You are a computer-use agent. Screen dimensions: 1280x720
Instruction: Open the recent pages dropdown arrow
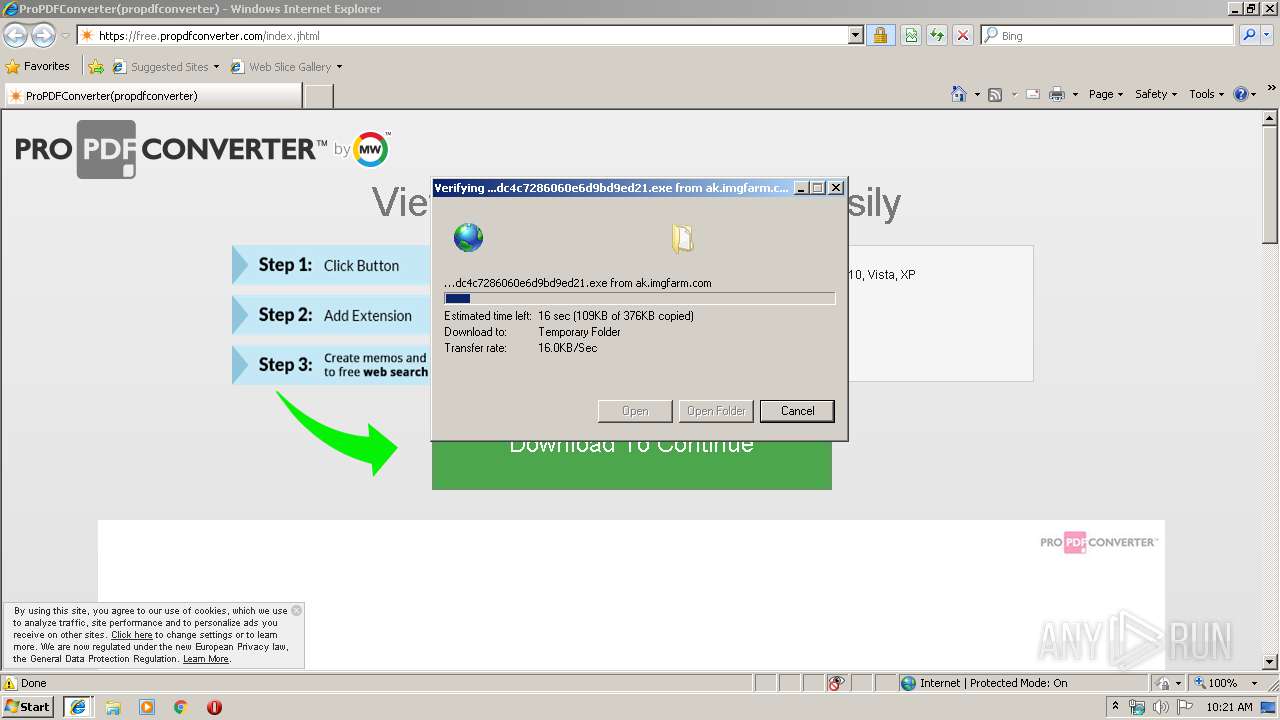tap(65, 36)
